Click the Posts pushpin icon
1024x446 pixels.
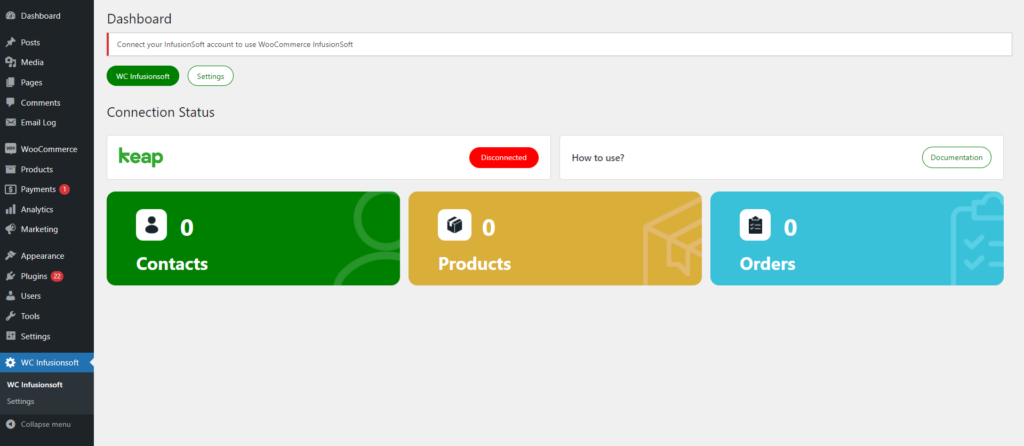[x=10, y=42]
